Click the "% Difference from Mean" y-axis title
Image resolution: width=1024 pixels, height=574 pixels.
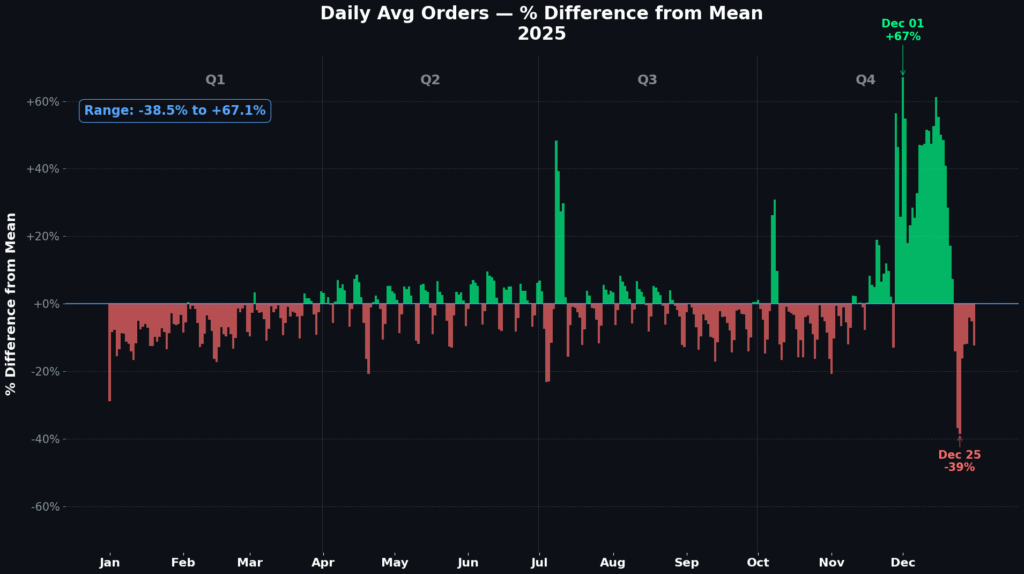(x=12, y=304)
